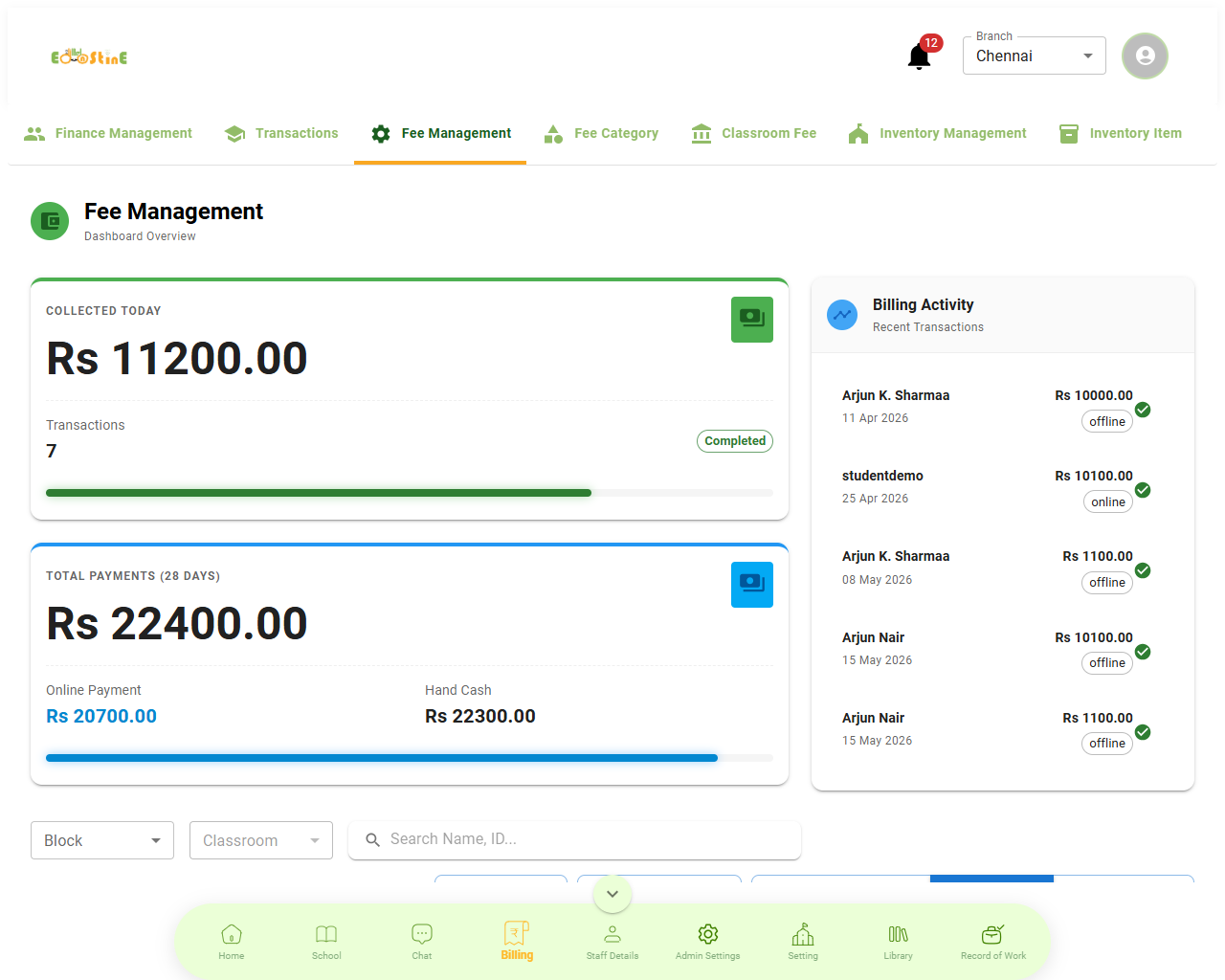The image size is (1225, 980).
Task: Open Staff Details in bottom navigation
Action: pyautogui.click(x=612, y=942)
